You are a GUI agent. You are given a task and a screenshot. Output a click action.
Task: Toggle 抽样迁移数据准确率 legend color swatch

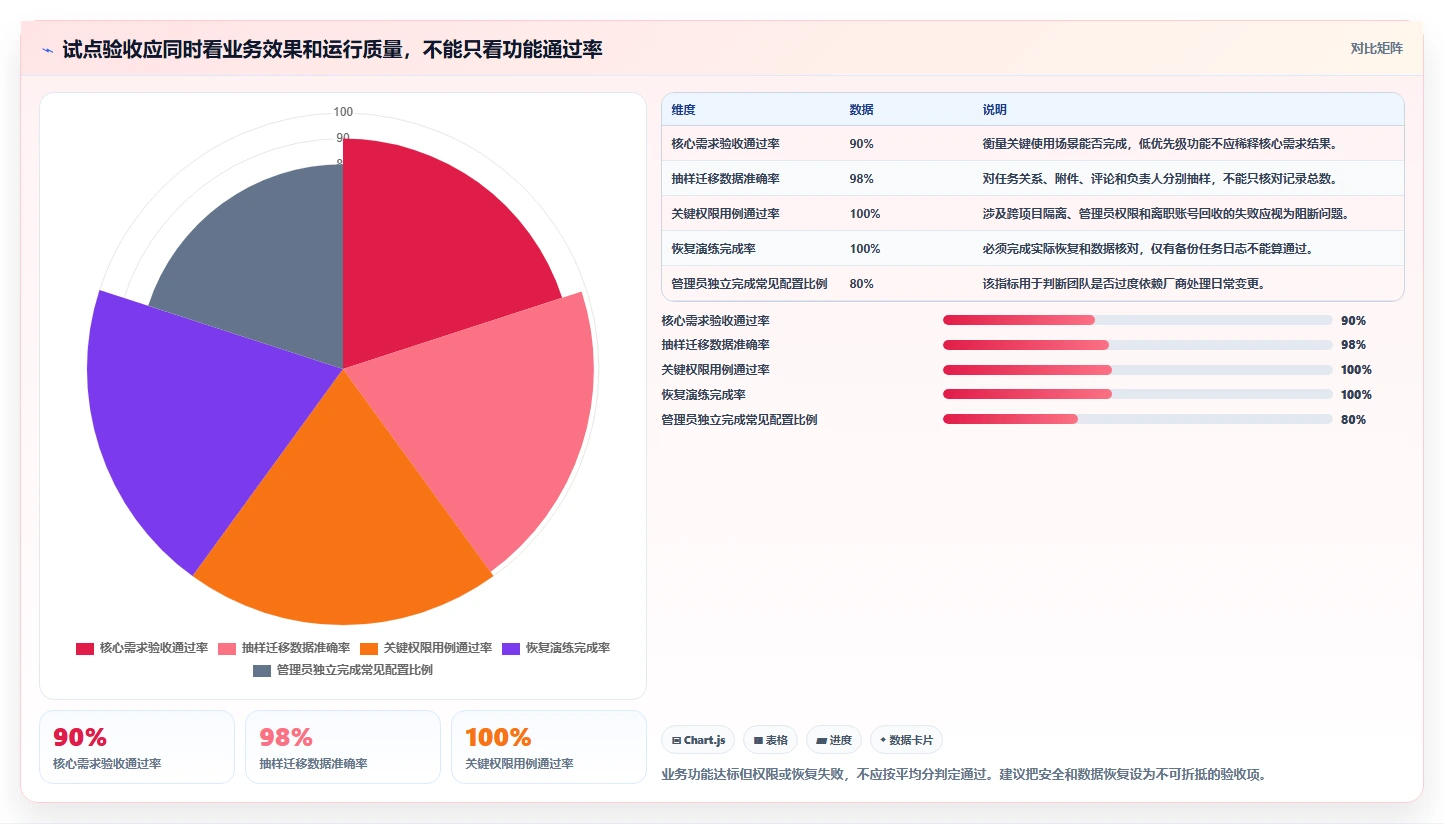tap(227, 648)
